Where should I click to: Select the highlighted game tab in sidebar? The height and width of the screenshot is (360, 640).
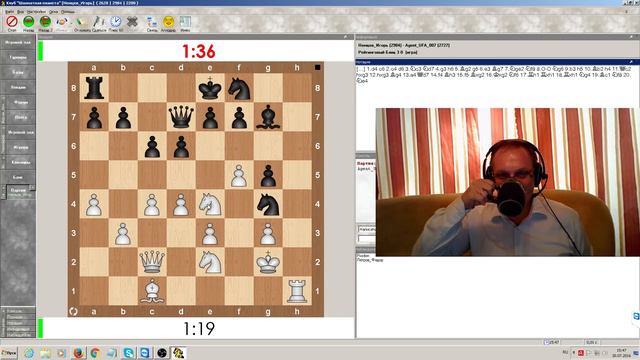point(20,192)
